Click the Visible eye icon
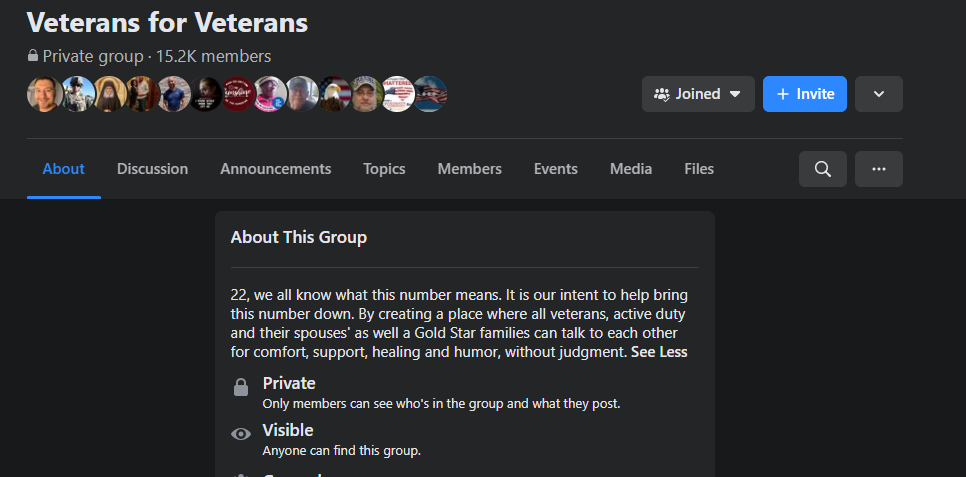Viewport: 966px width, 477px height. (x=241, y=434)
